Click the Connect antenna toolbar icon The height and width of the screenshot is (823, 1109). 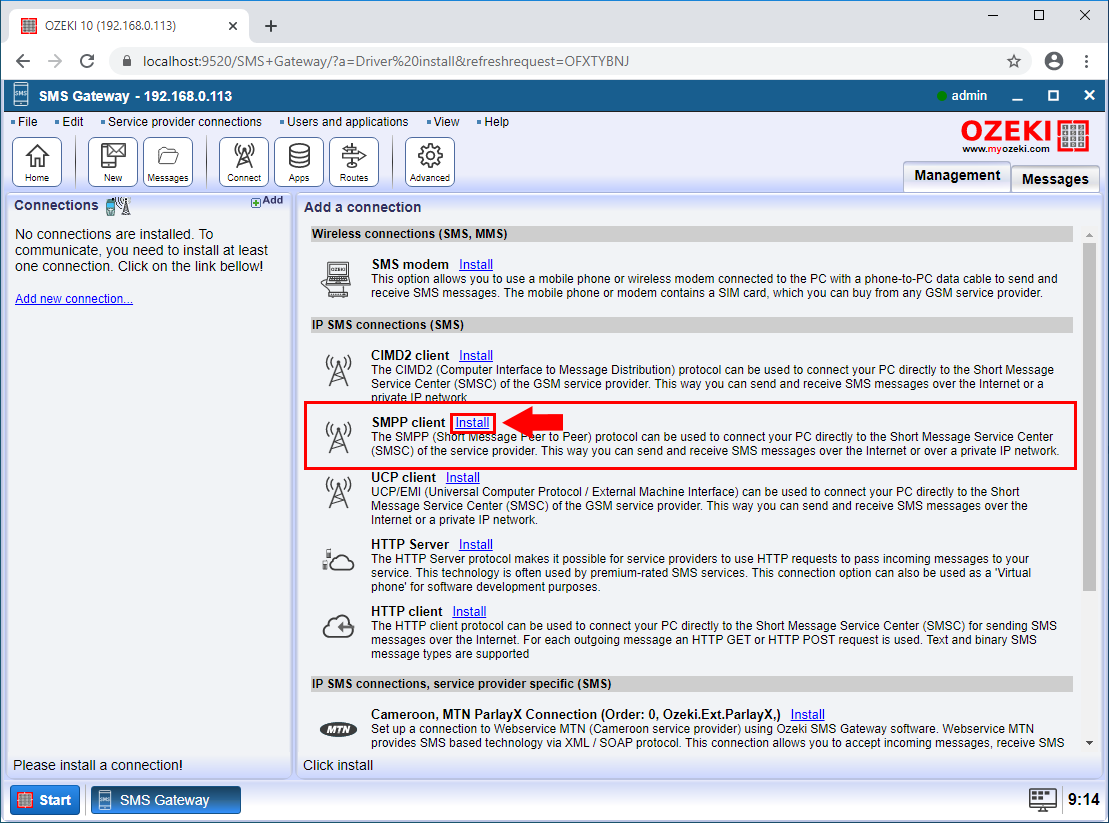coord(244,162)
